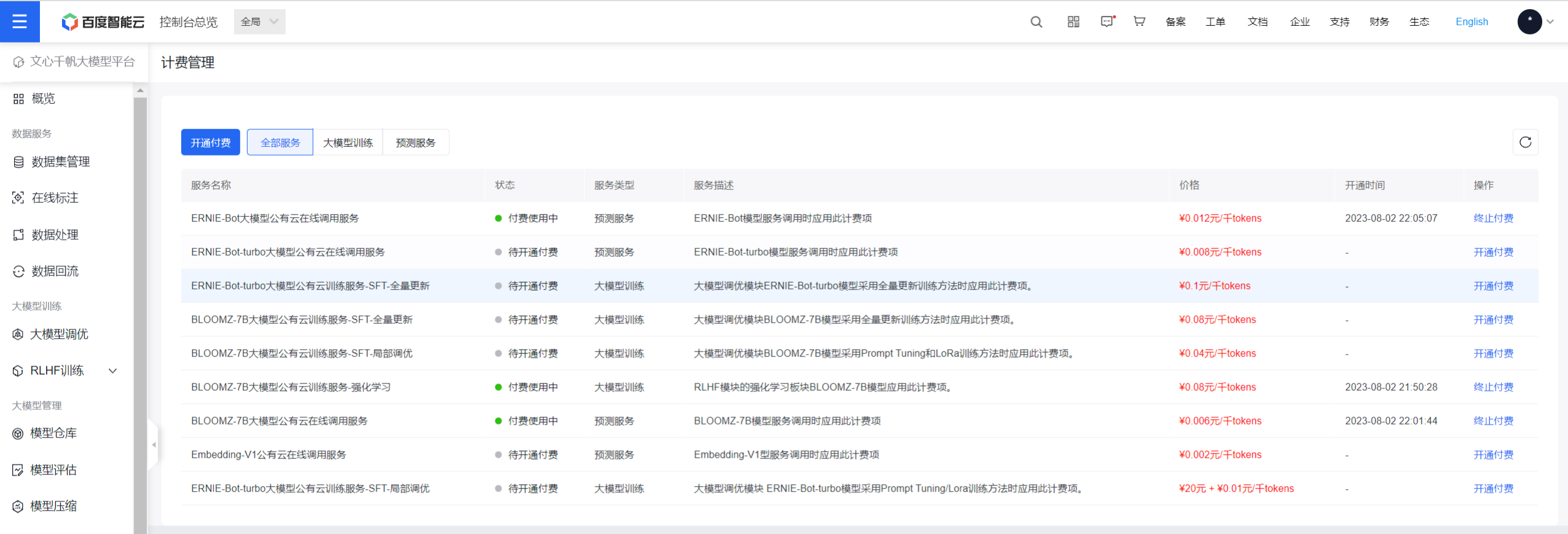Refresh the billing table
Viewport: 1568px width, 534px height.
click(x=1525, y=143)
